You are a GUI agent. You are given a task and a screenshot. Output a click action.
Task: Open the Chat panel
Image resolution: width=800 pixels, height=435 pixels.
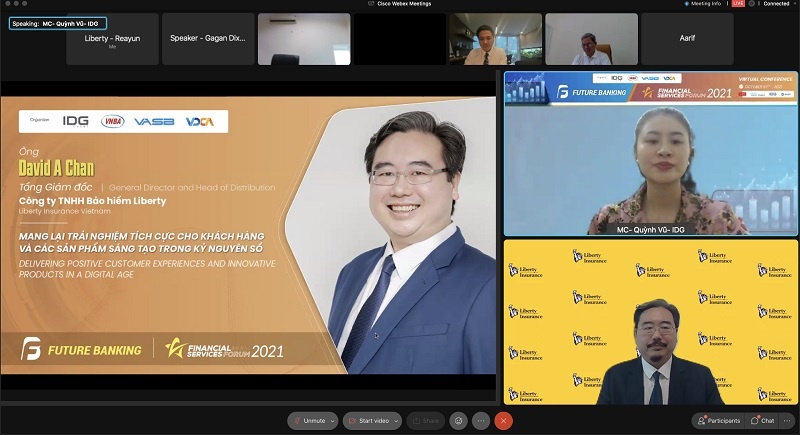[763, 421]
